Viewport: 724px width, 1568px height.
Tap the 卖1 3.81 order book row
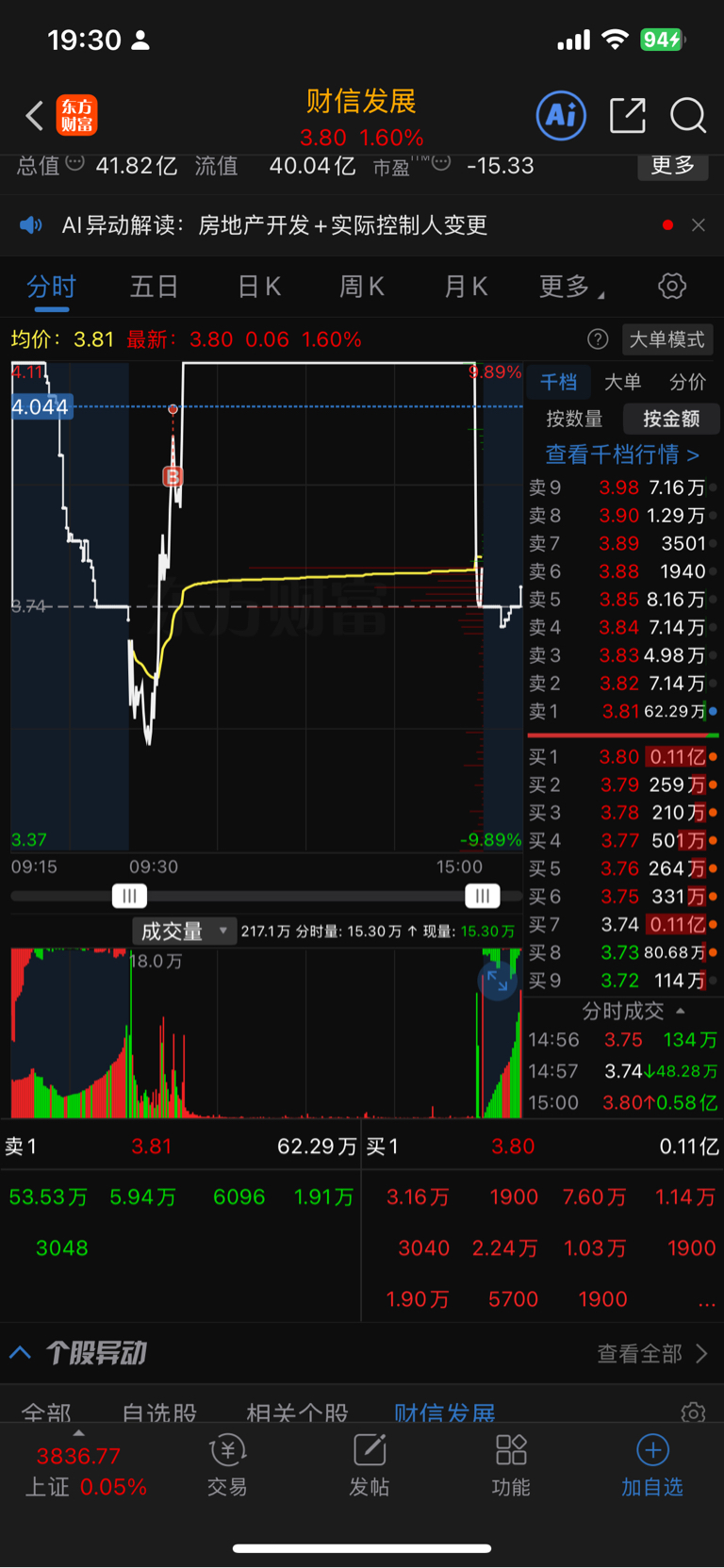(622, 711)
